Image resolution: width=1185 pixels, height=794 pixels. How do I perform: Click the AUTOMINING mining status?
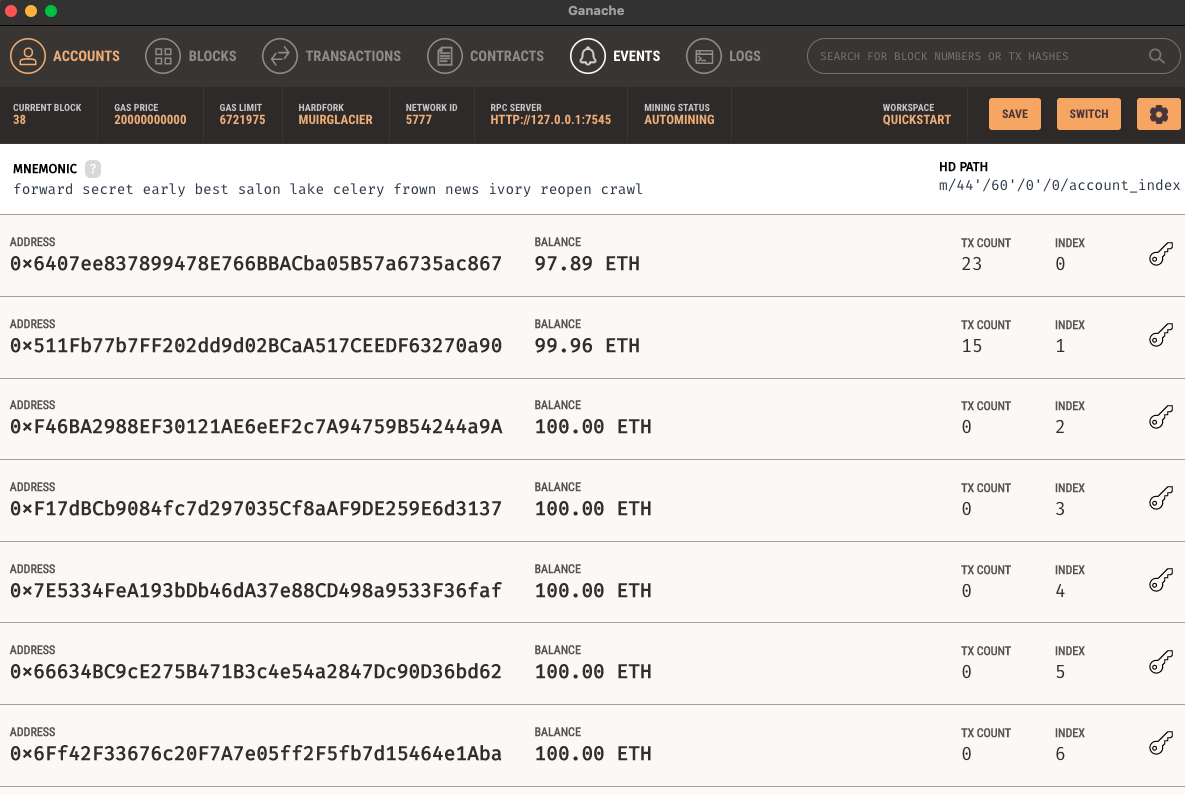679,119
